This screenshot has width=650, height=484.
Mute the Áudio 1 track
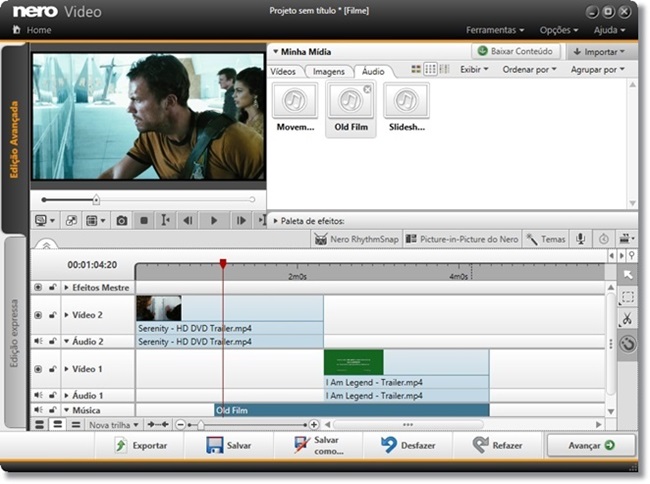click(39, 395)
